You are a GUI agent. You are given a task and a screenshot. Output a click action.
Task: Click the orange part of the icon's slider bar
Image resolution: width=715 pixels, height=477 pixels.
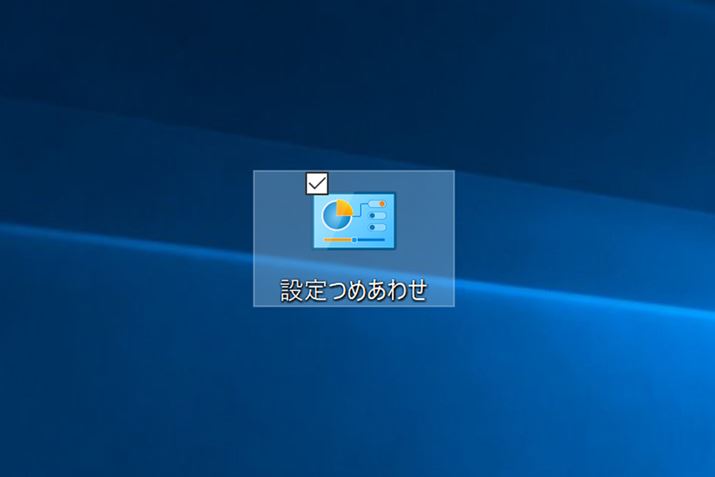point(338,240)
